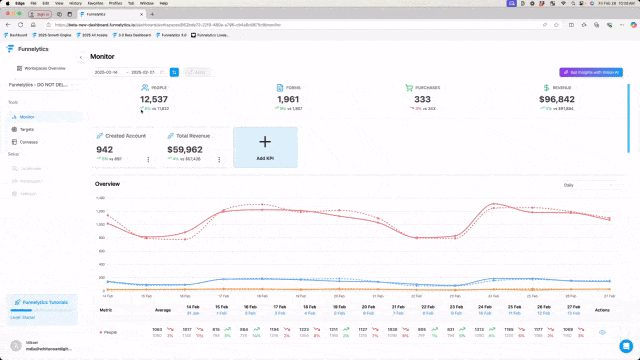The height and width of the screenshot is (360, 640).
Task: Click the Purchases cart icon
Action: [x=409, y=88]
